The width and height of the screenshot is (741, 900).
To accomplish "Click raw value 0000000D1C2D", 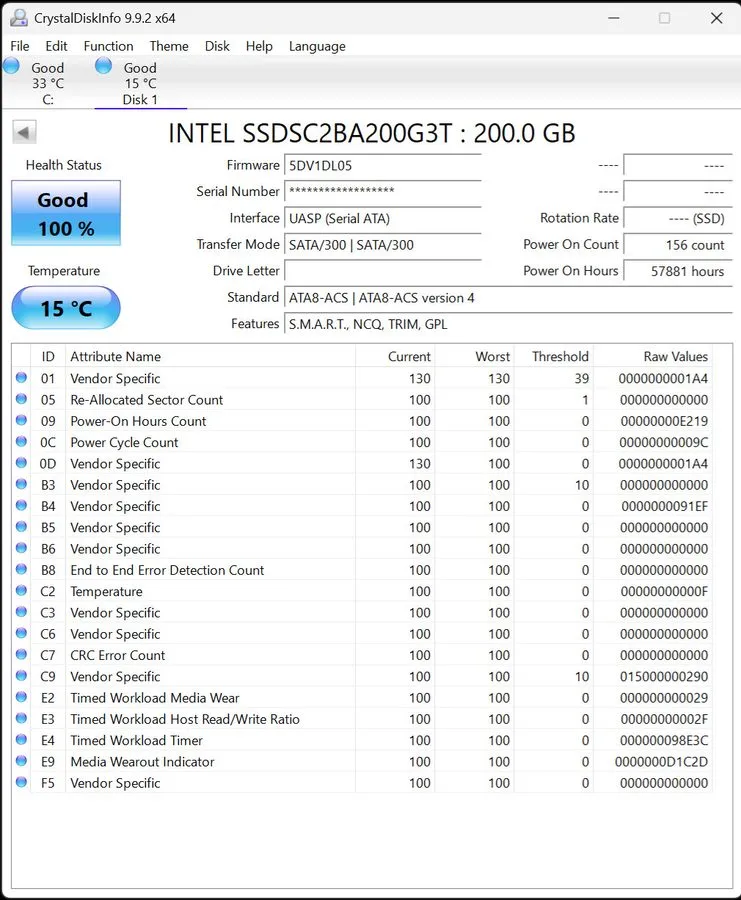I will [661, 762].
